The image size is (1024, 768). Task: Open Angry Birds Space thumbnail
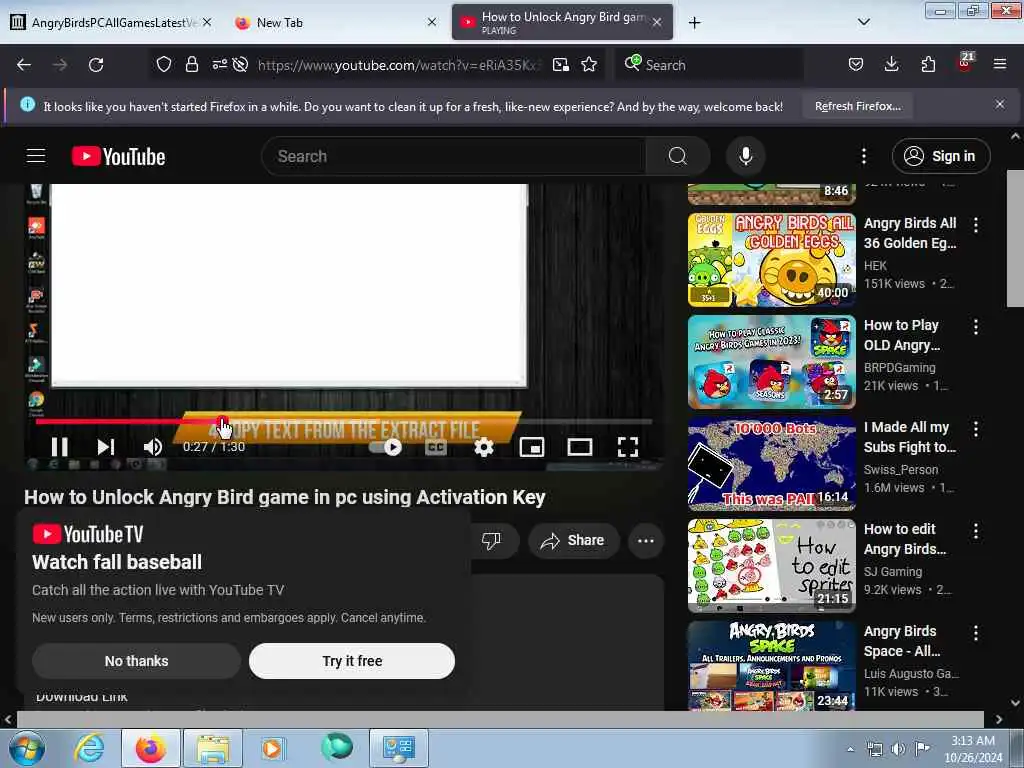click(771, 665)
